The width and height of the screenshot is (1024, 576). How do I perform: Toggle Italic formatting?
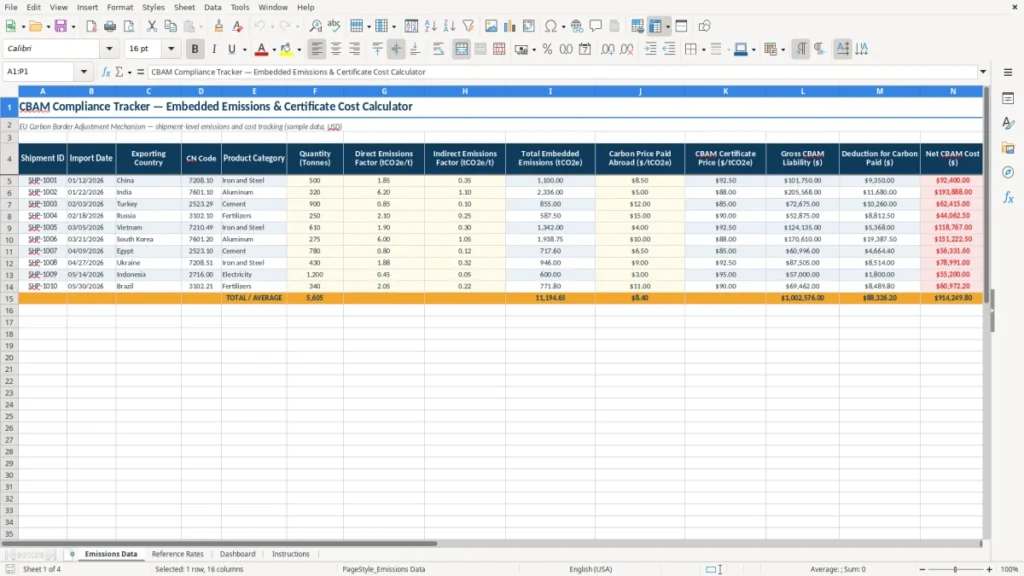pos(214,49)
